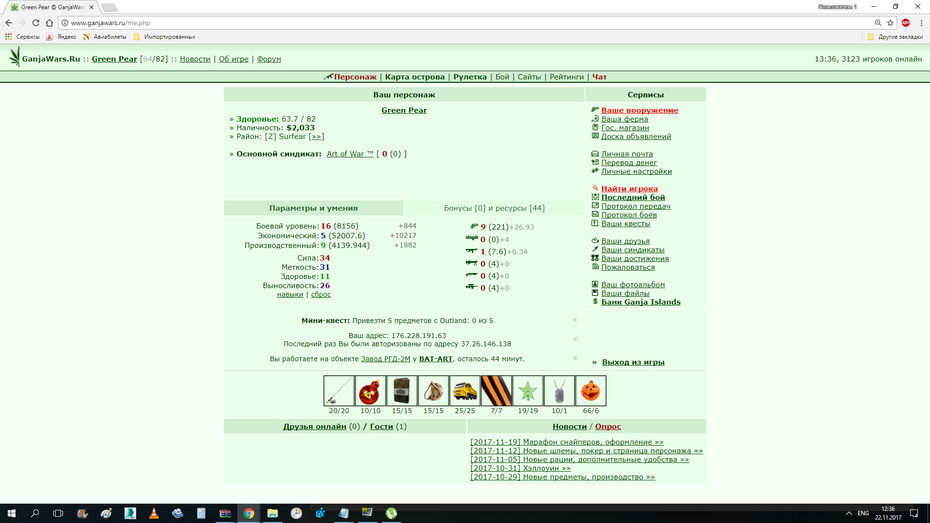
Task: Click Об игре link in header
Action: point(234,59)
